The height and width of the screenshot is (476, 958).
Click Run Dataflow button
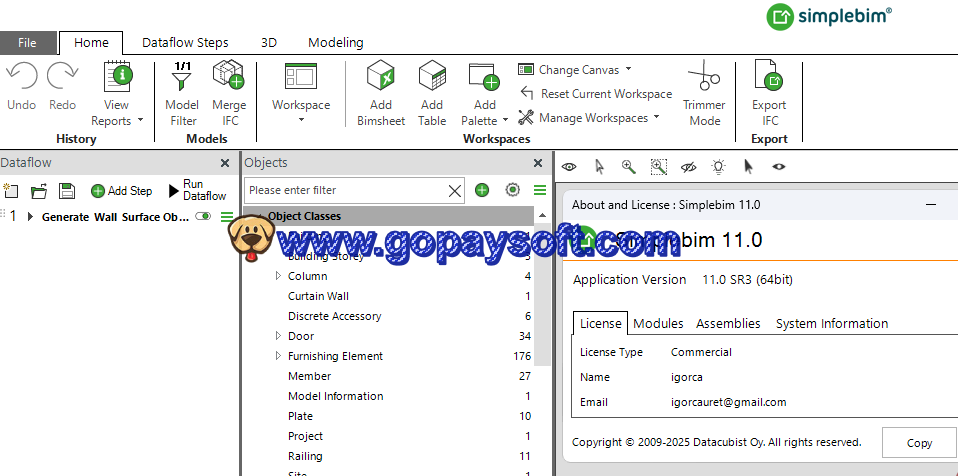coord(197,190)
